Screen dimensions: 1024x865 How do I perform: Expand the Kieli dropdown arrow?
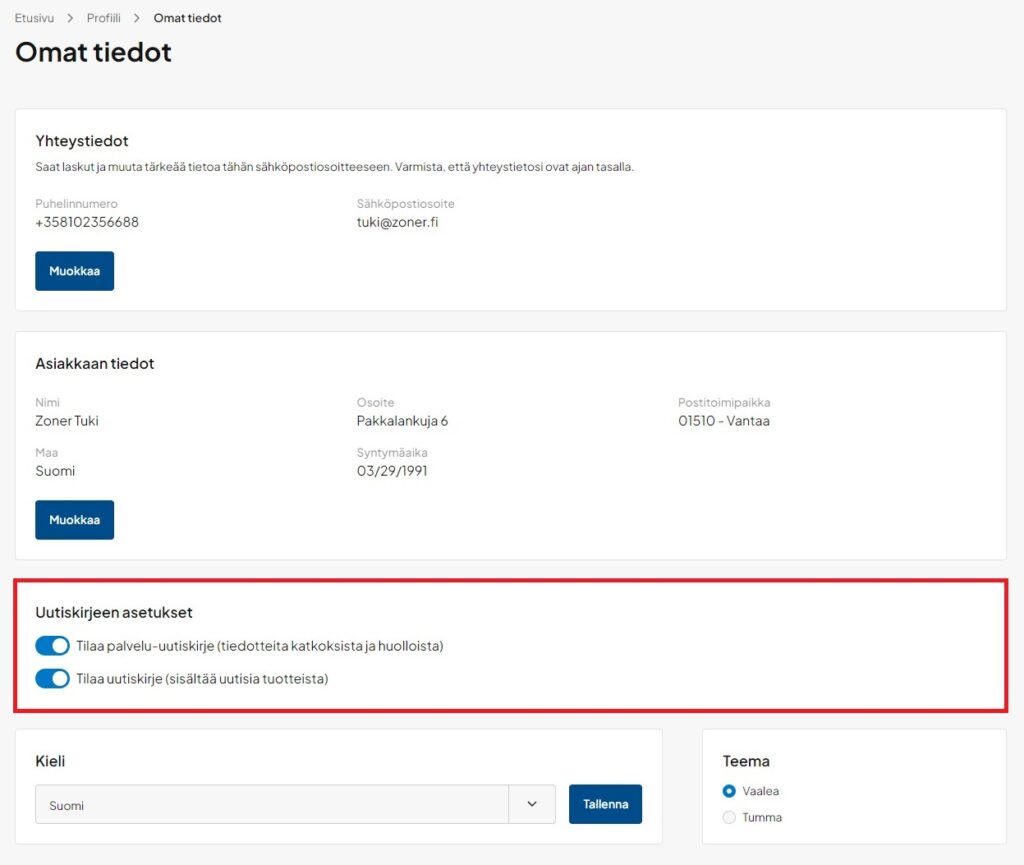(532, 804)
